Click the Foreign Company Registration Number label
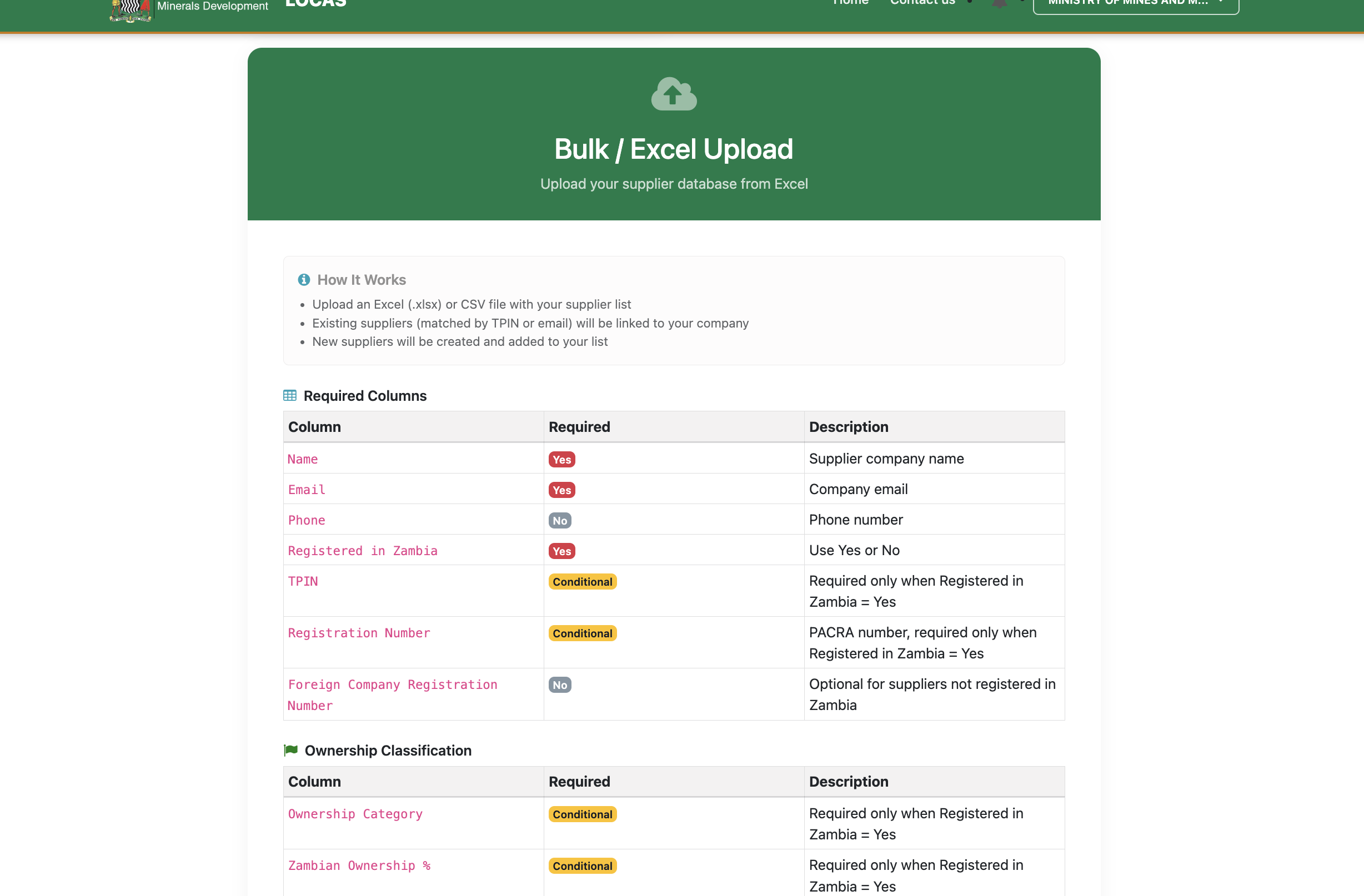 click(393, 695)
